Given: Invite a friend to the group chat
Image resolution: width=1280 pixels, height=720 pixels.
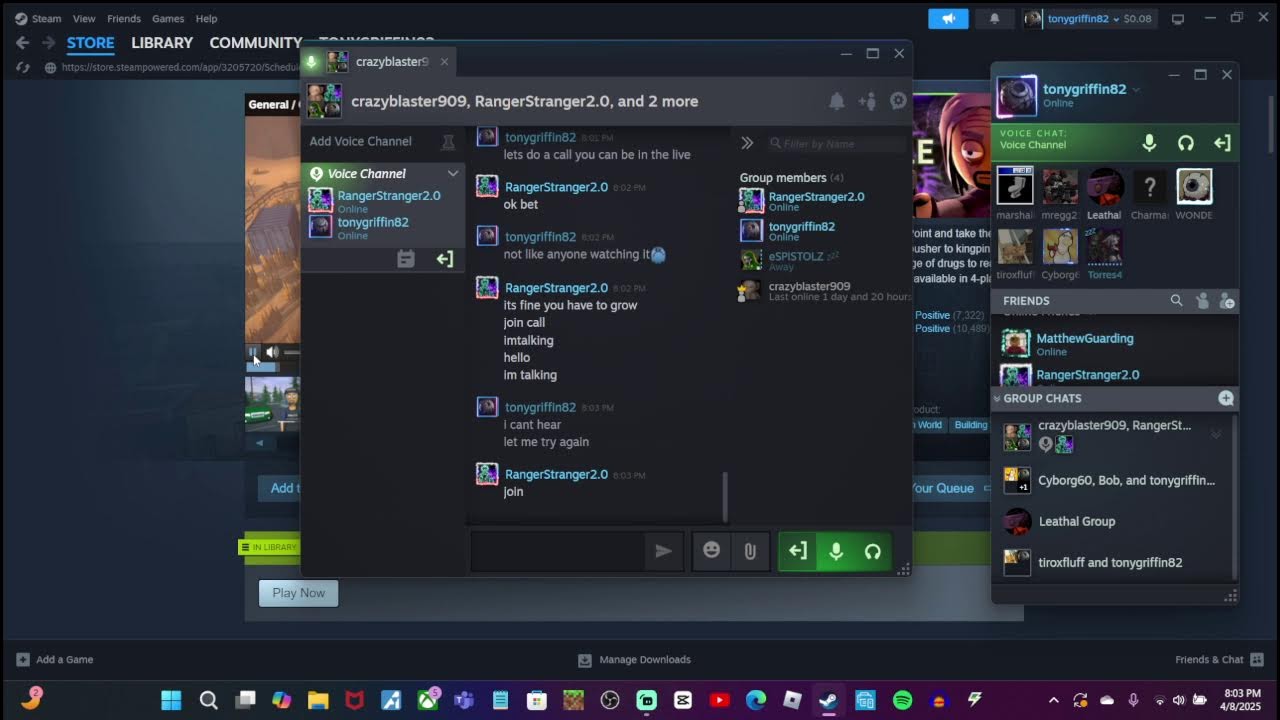Looking at the screenshot, I should click(x=867, y=101).
